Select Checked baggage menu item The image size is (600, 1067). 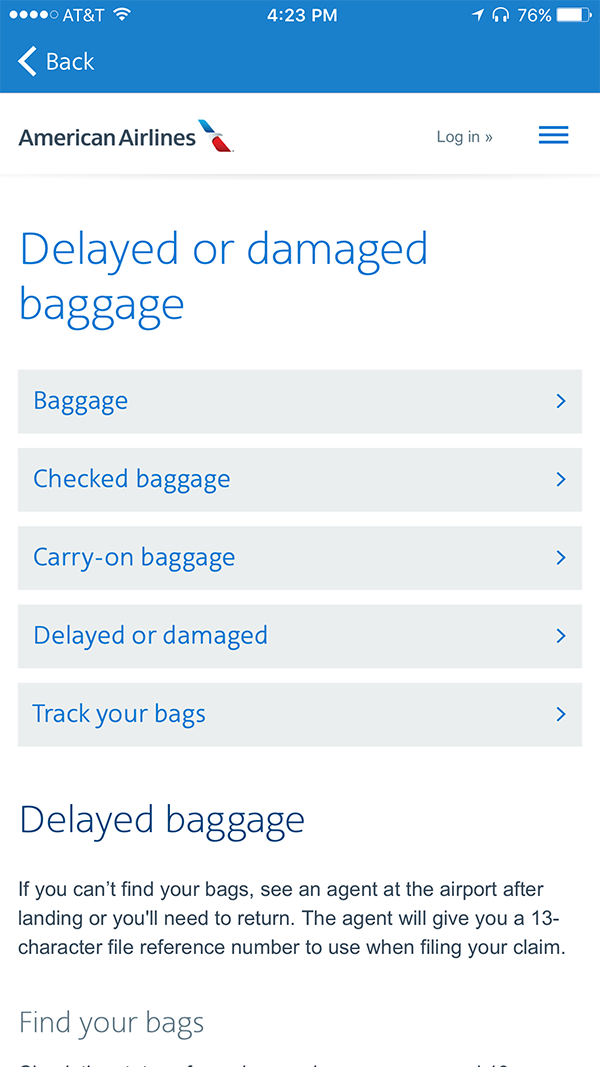click(132, 479)
